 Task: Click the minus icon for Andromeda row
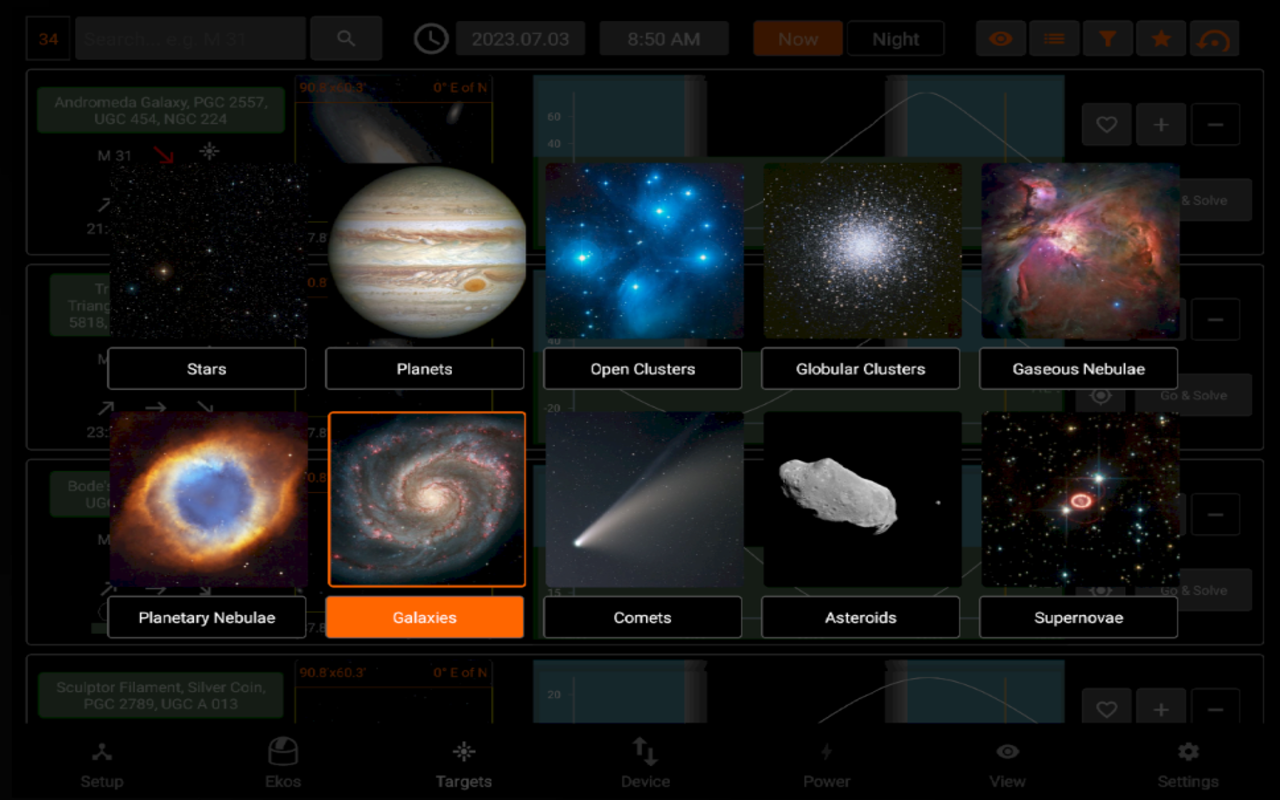[x=1215, y=125]
